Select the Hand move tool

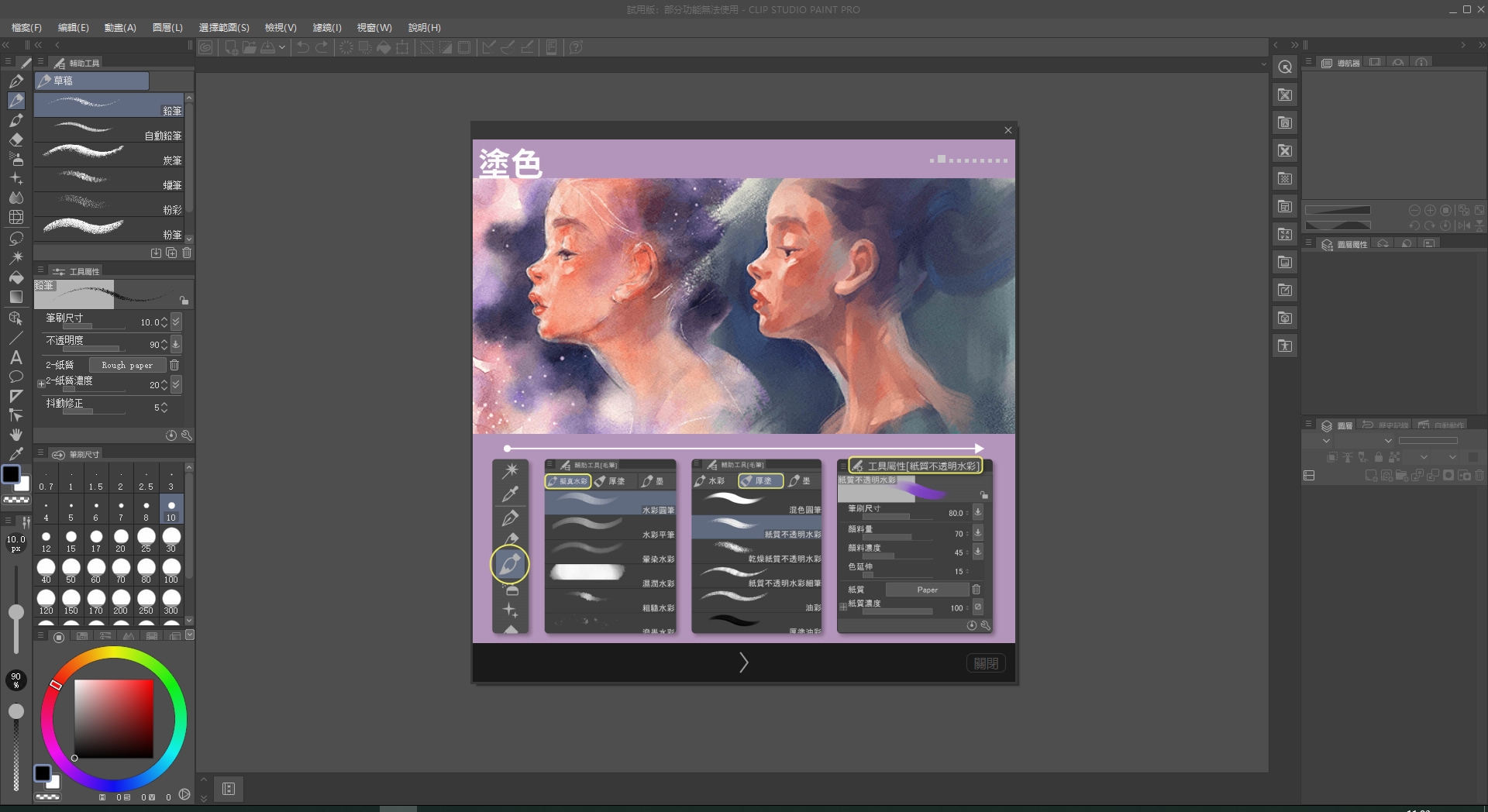tap(16, 435)
